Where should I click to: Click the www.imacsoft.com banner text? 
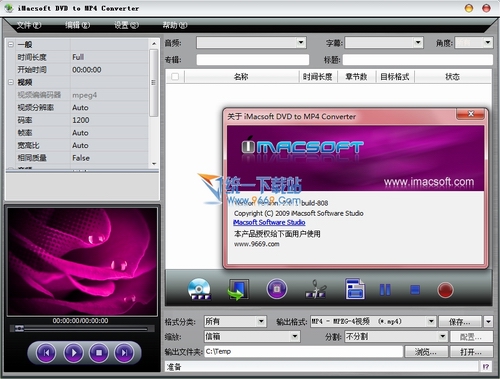point(429,182)
